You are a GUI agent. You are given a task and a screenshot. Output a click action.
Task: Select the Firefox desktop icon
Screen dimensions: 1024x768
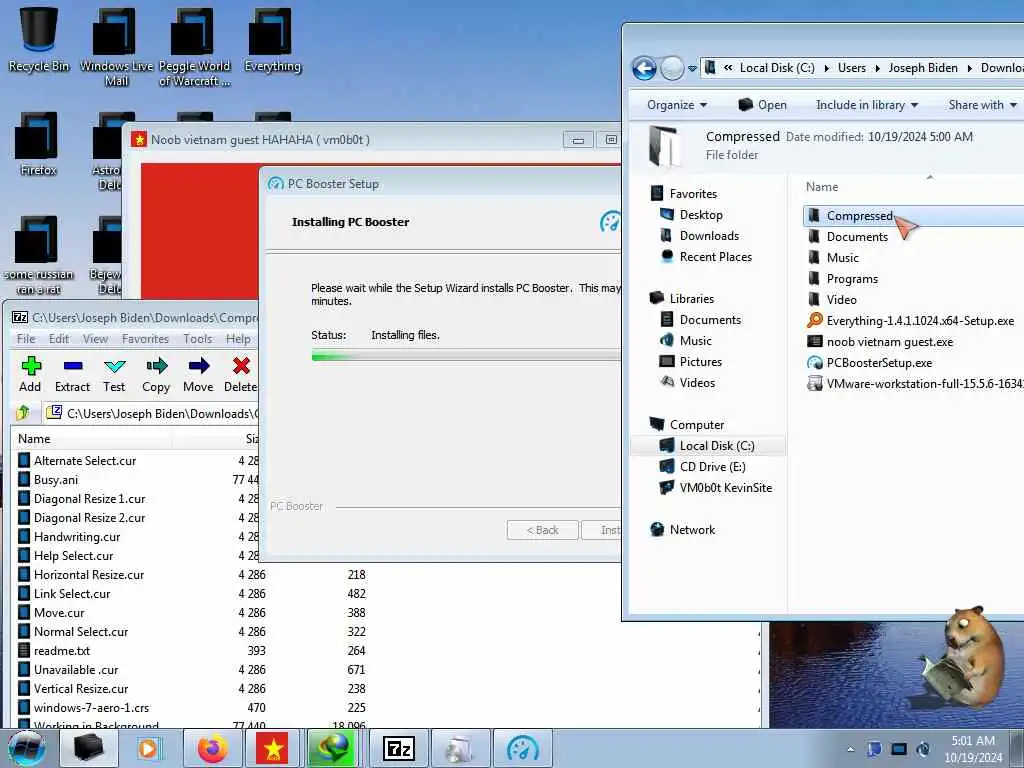38,144
